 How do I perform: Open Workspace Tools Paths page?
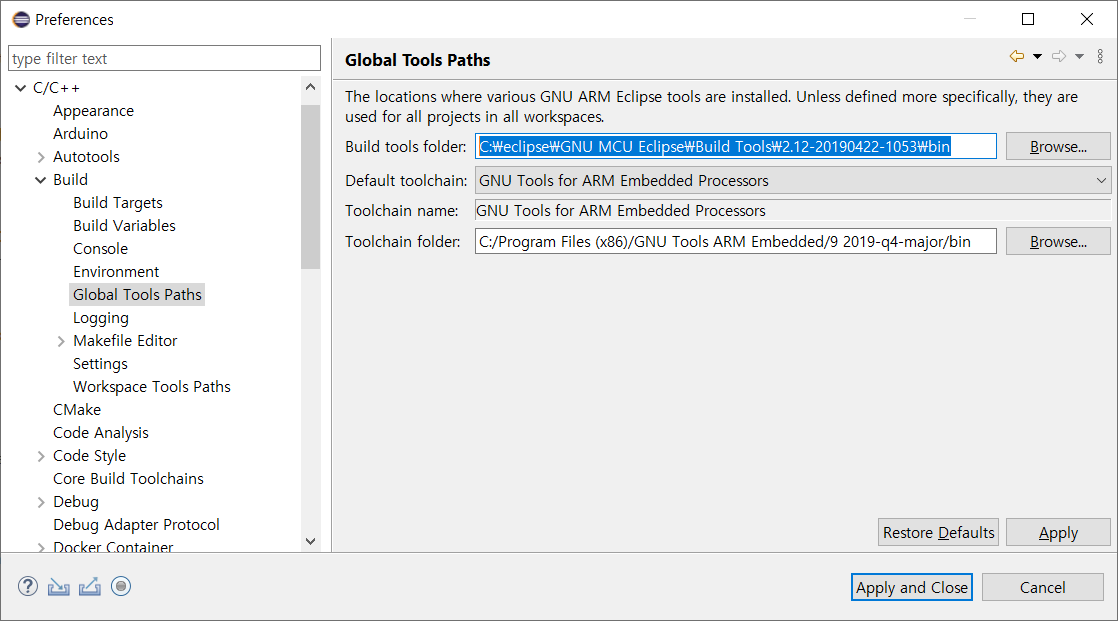(152, 386)
